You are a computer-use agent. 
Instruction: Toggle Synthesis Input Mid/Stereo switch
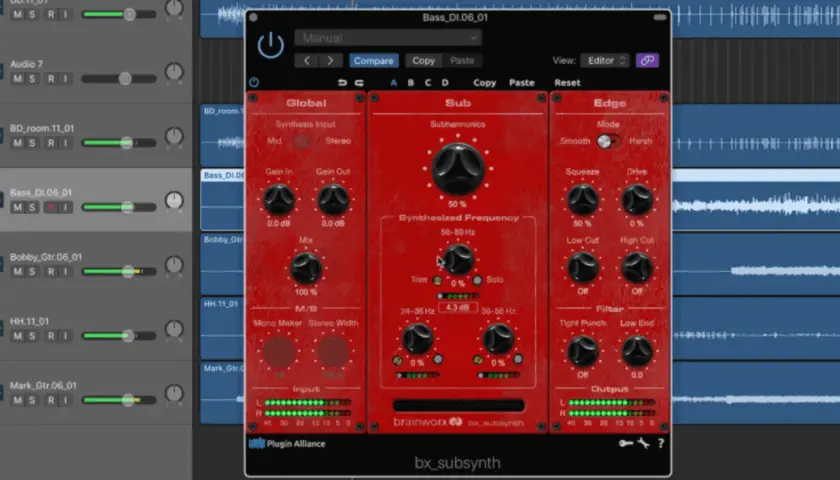pyautogui.click(x=303, y=141)
